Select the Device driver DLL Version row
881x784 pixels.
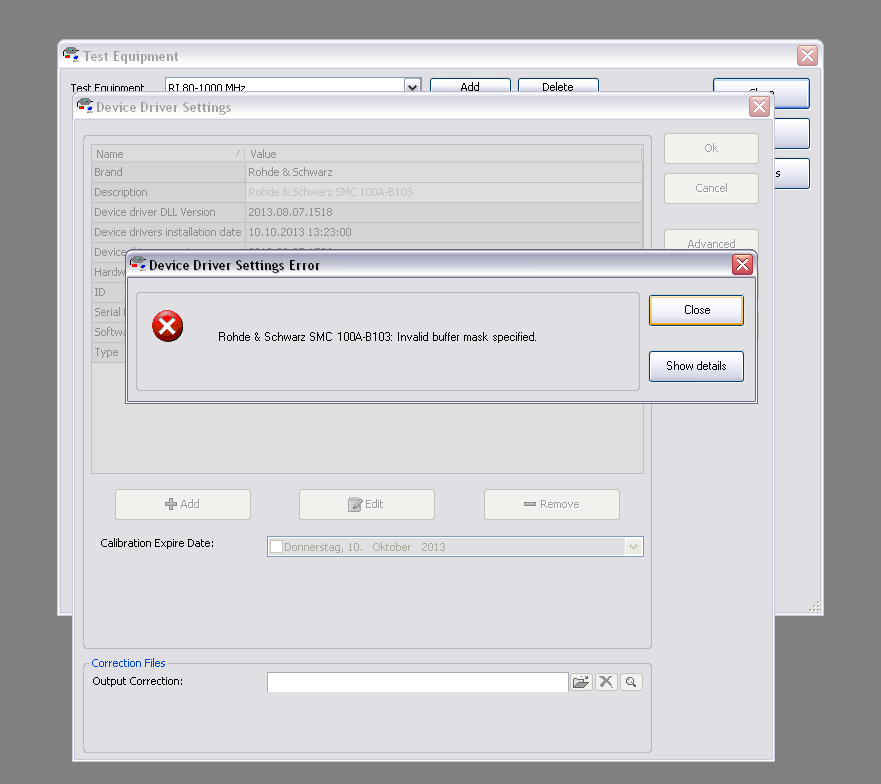coord(367,212)
